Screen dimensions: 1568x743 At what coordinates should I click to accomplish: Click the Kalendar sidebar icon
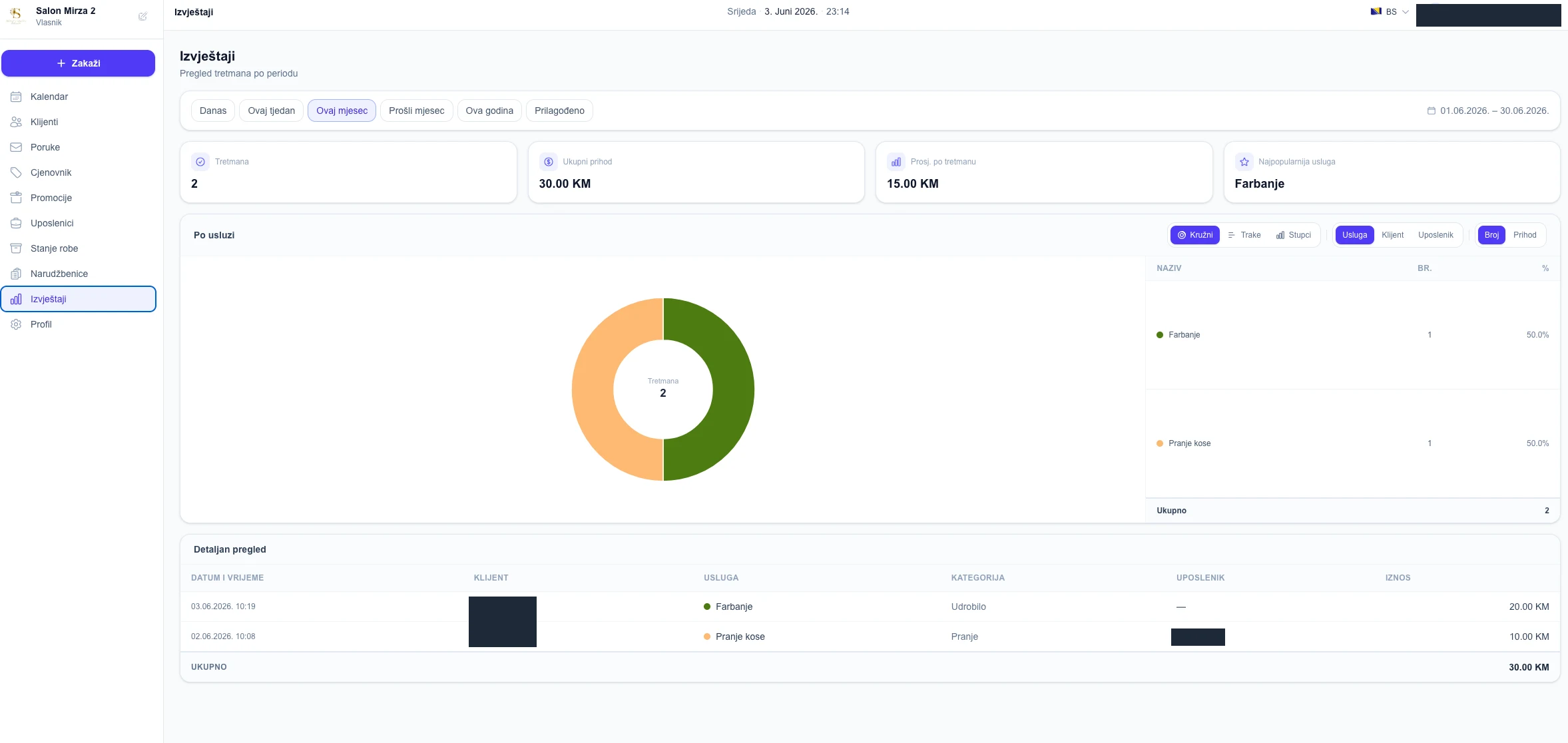pos(16,97)
